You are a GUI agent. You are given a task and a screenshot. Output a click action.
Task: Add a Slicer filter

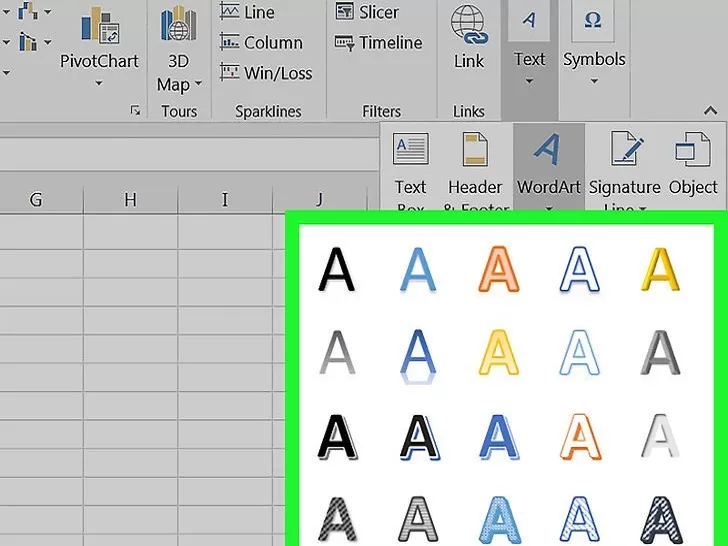[366, 12]
